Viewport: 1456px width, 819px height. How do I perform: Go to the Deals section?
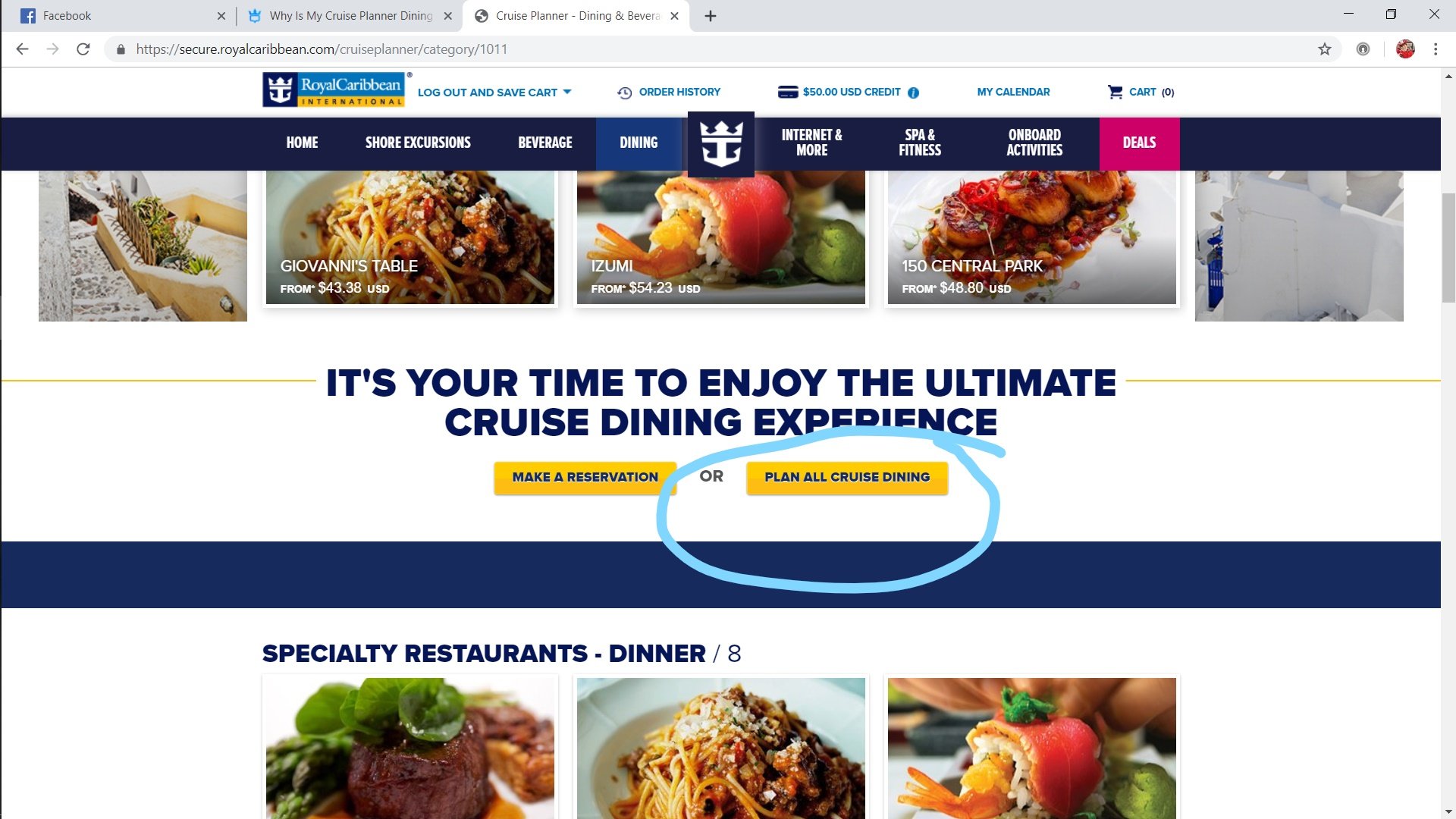[1139, 143]
